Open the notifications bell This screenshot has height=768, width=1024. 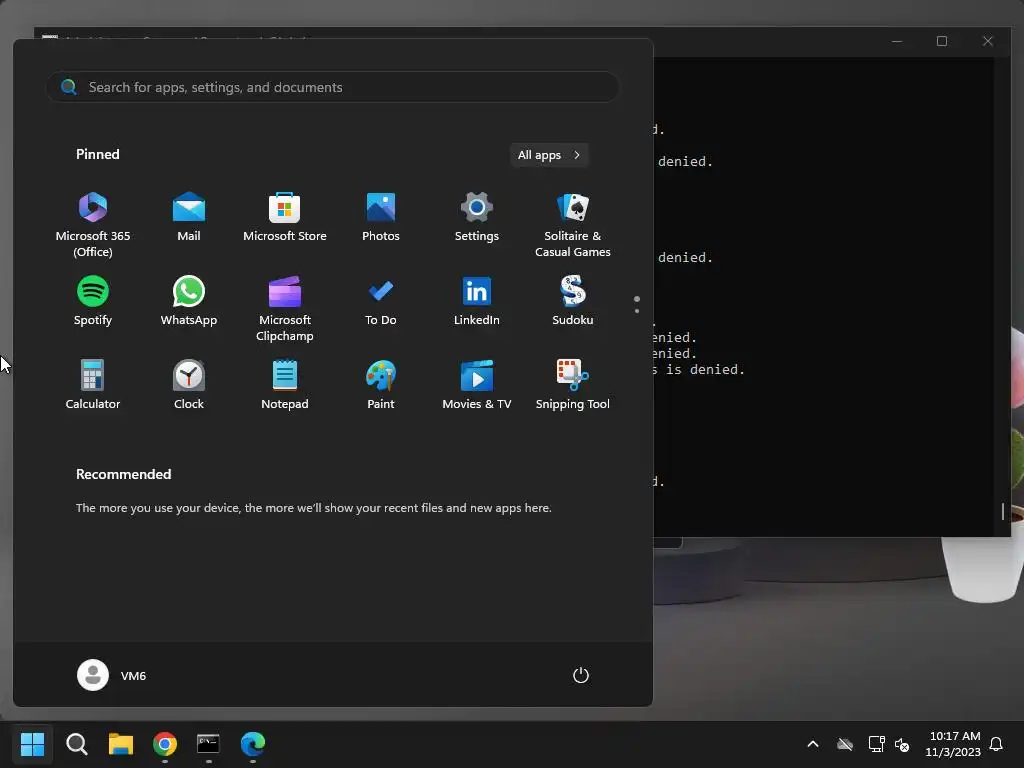coord(996,744)
